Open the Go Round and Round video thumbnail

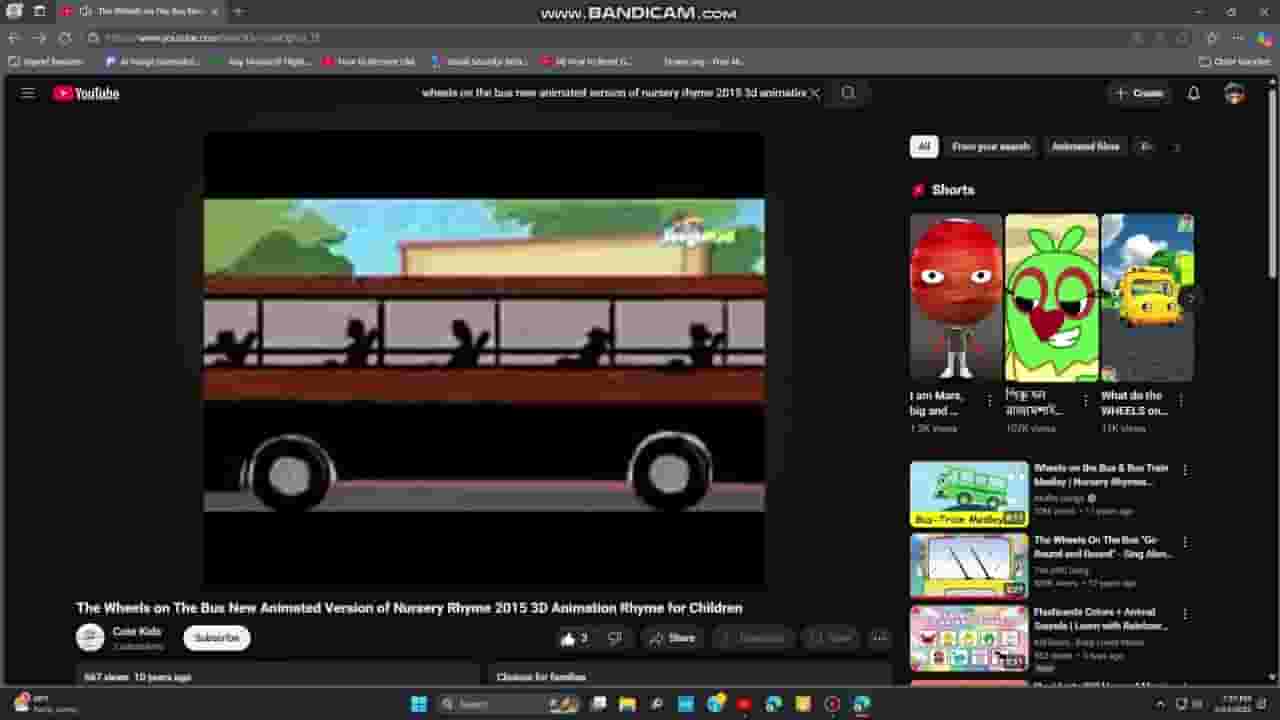click(969, 566)
